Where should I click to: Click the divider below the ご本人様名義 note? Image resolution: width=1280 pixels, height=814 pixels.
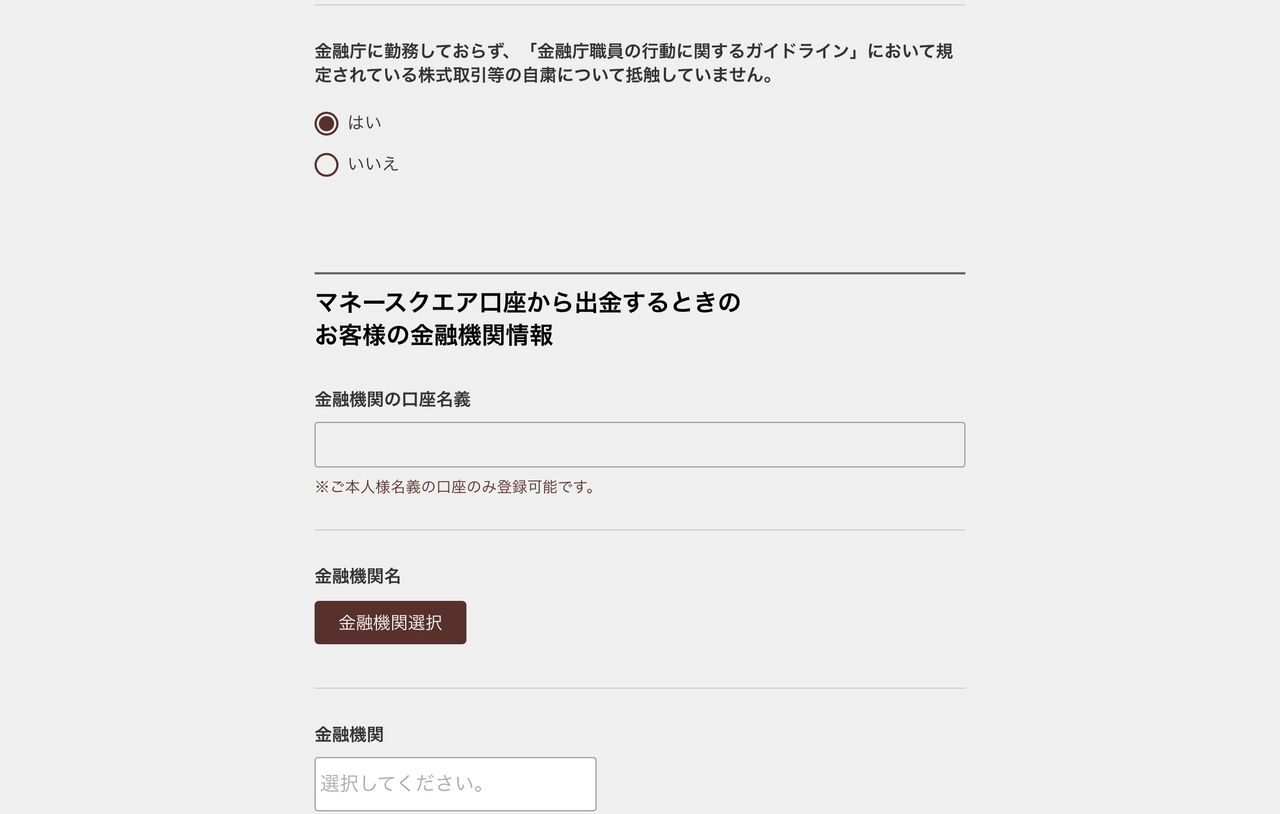pos(639,530)
